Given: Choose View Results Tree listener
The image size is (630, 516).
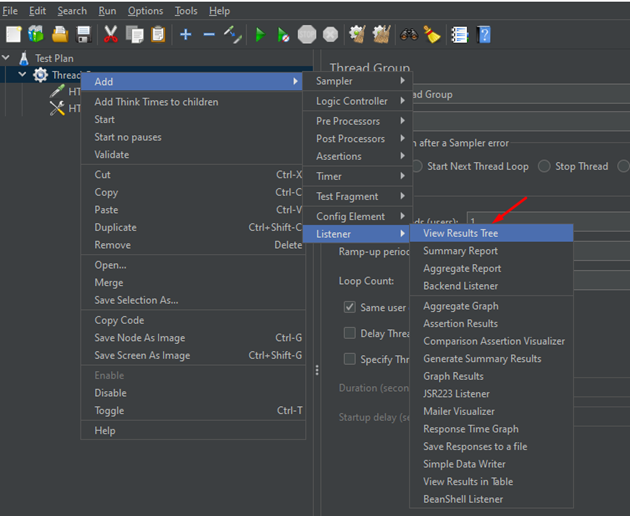Looking at the screenshot, I should (460, 233).
